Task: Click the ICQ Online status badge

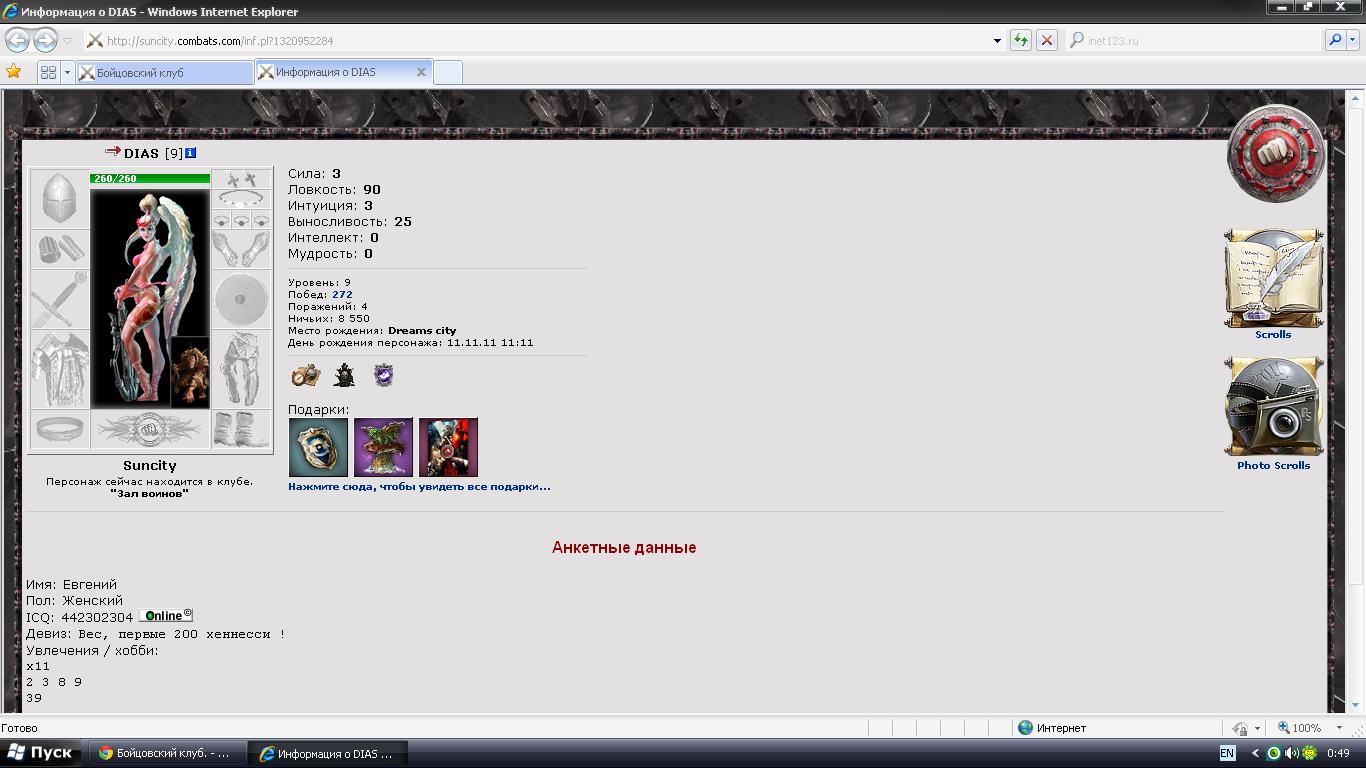Action: pyautogui.click(x=165, y=616)
